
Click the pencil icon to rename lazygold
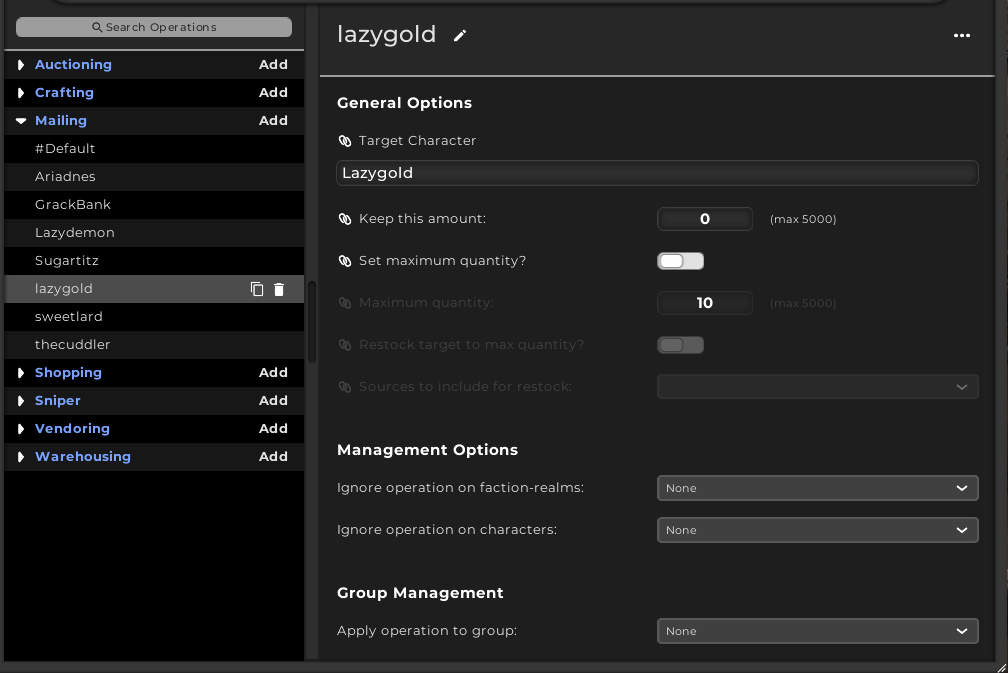click(x=460, y=36)
